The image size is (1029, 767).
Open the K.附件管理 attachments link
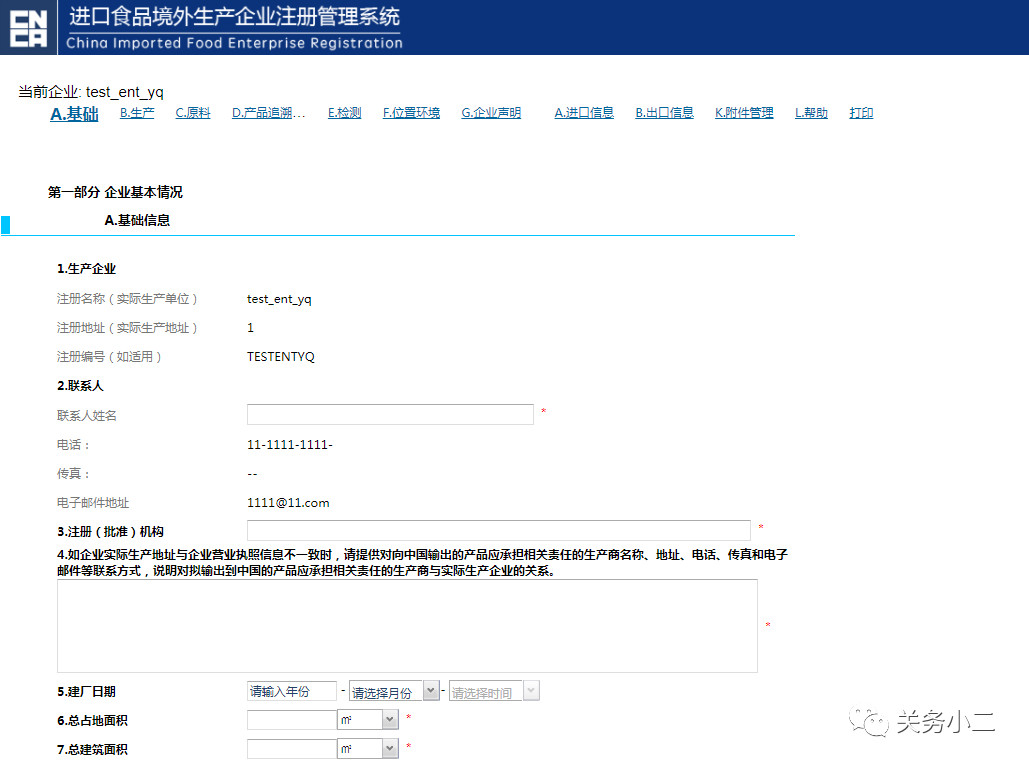(x=744, y=113)
